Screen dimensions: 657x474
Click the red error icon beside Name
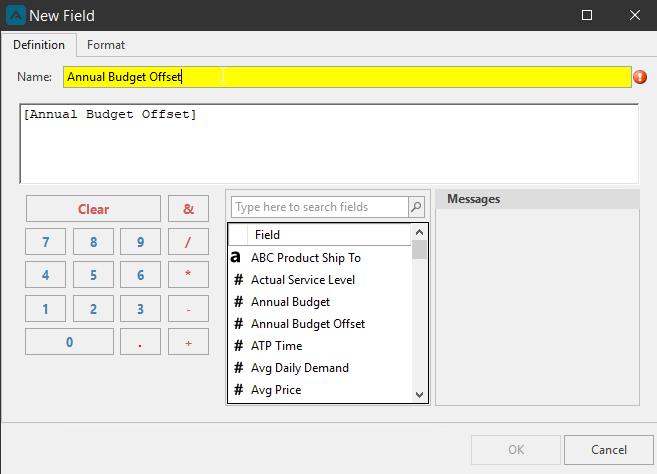pos(640,77)
